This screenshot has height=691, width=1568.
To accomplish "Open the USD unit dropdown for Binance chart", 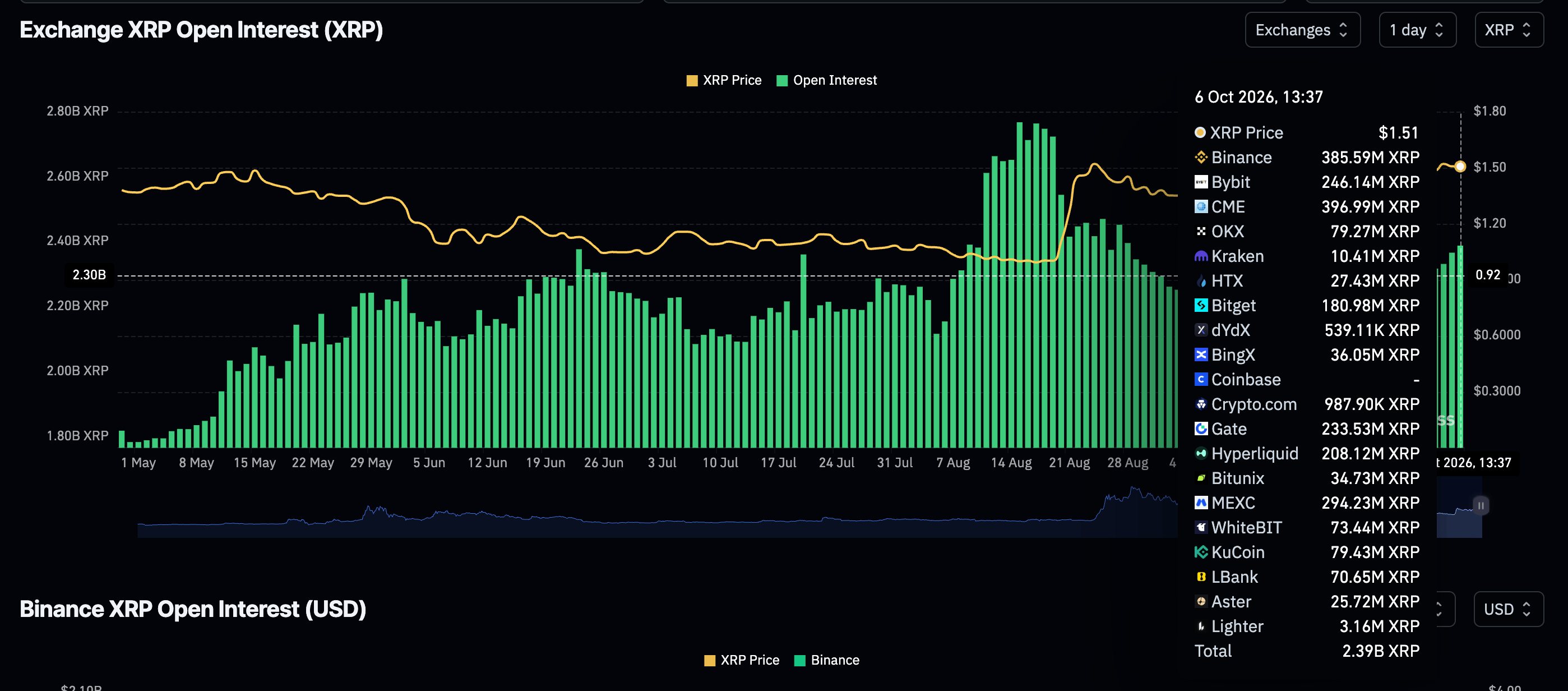I will click(x=1509, y=609).
